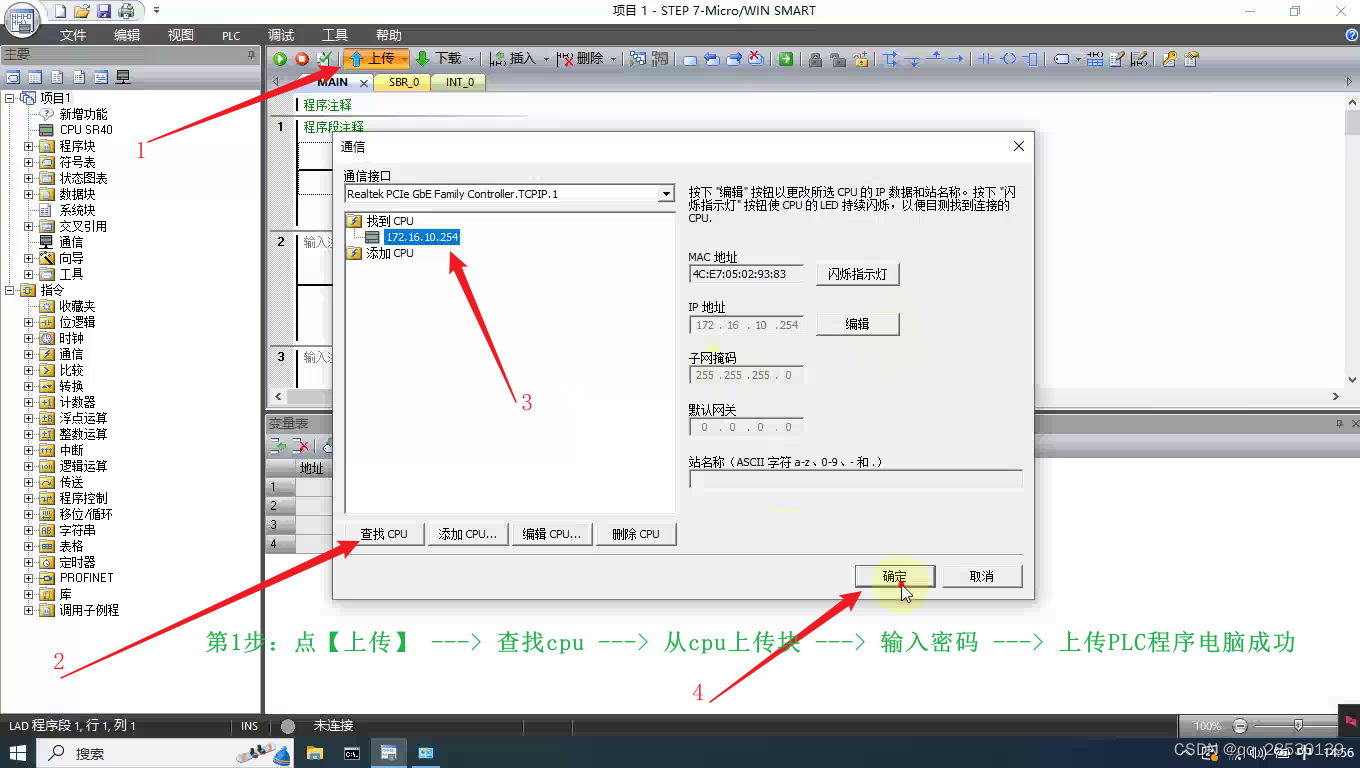The image size is (1360, 768).
Task: Select CPU 172.16.10.254 in the list
Action: pyautogui.click(x=421, y=237)
